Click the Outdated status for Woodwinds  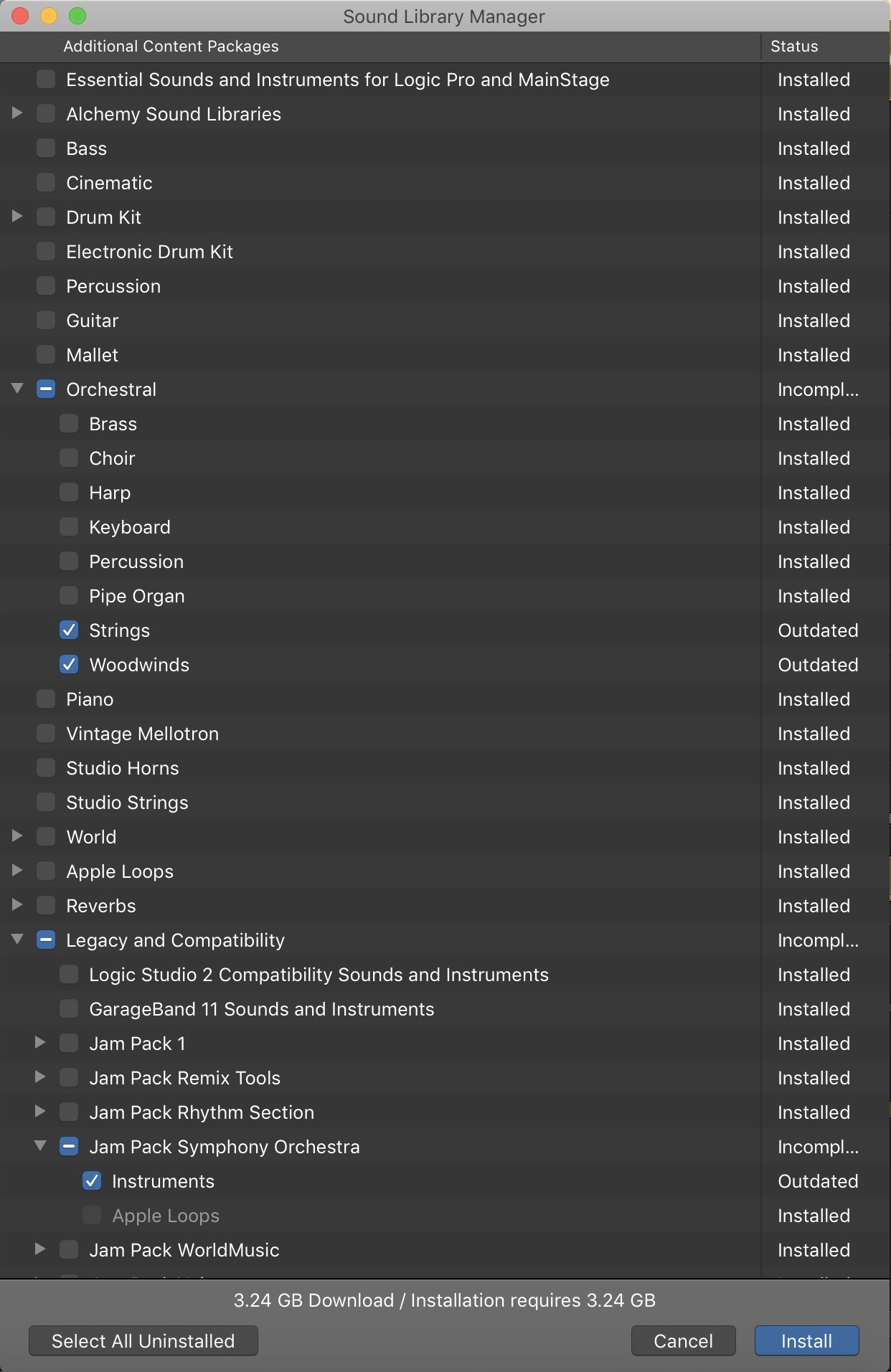click(818, 665)
